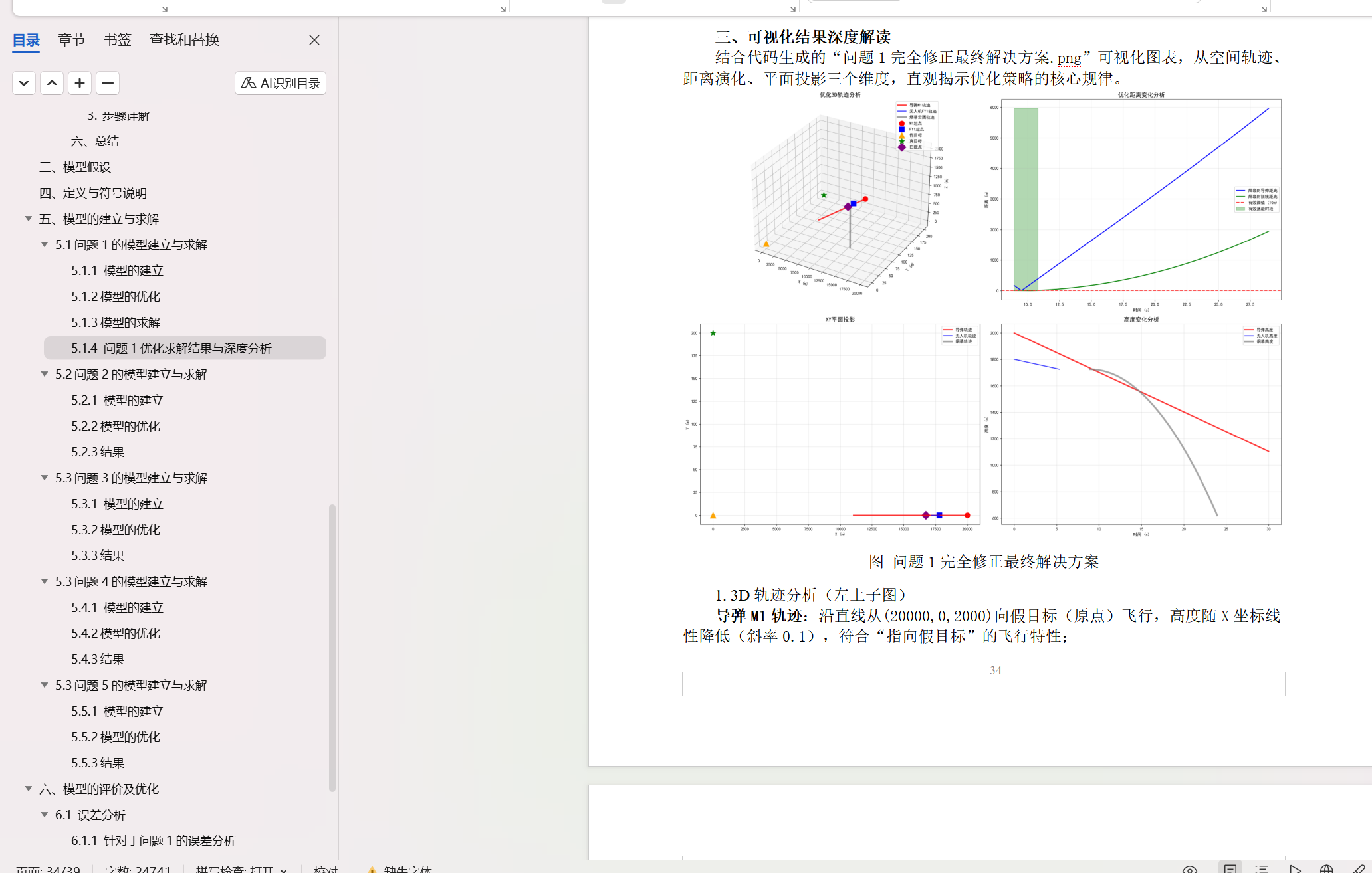Viewport: 1372px width, 873px height.
Task: Click page number 34 in the footer
Action: [995, 670]
